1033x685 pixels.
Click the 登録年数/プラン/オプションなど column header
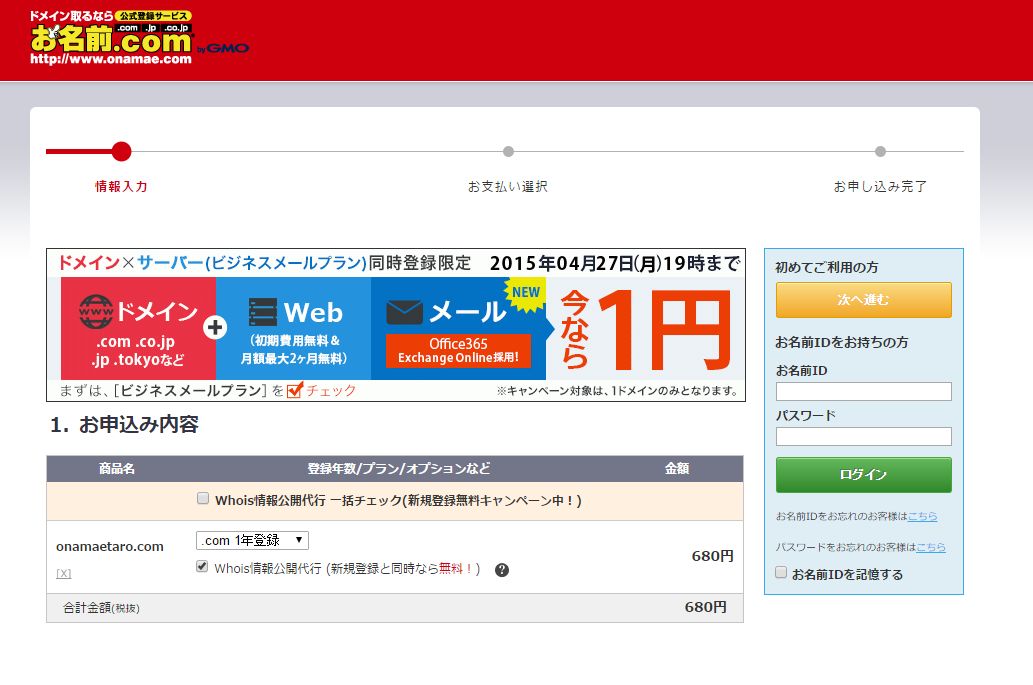coord(399,468)
